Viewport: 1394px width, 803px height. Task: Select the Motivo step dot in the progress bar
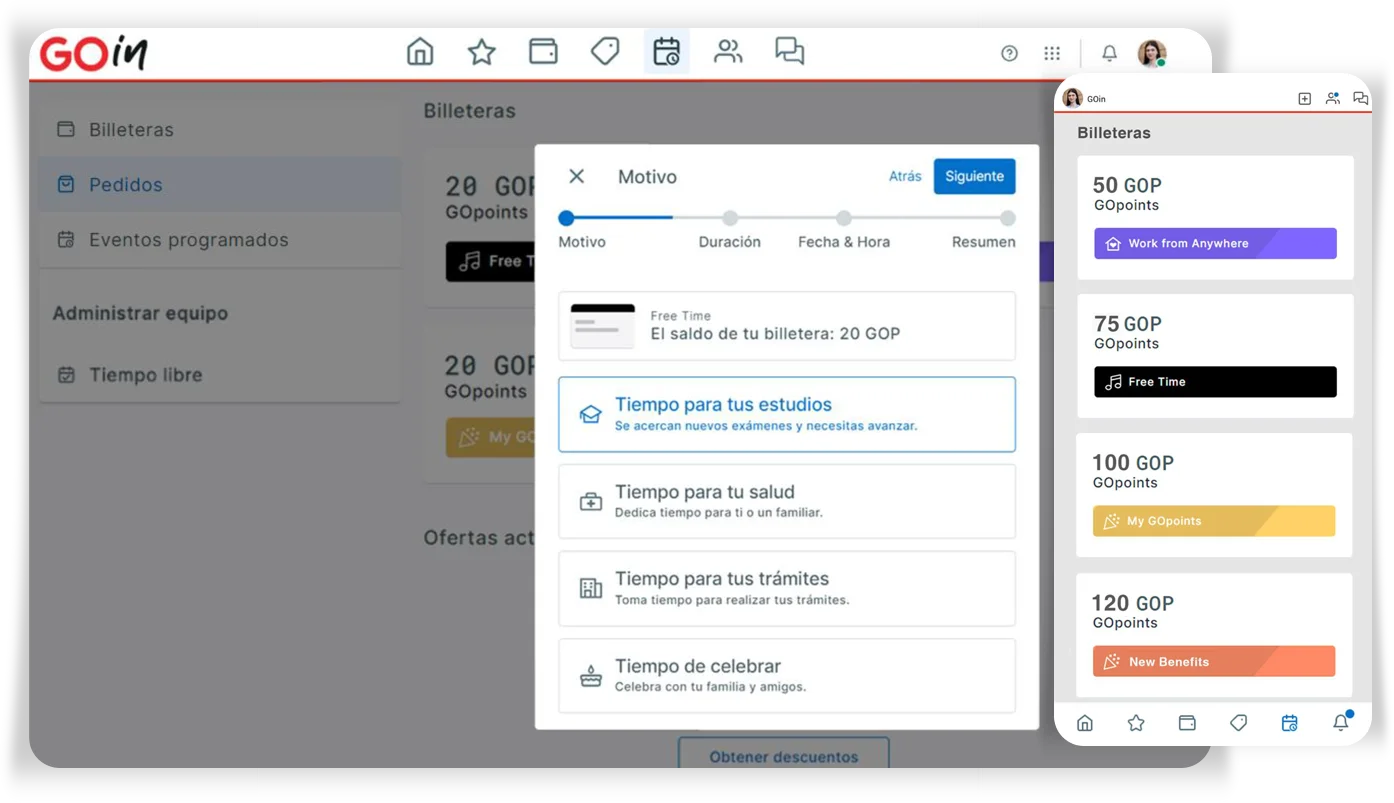pos(566,217)
